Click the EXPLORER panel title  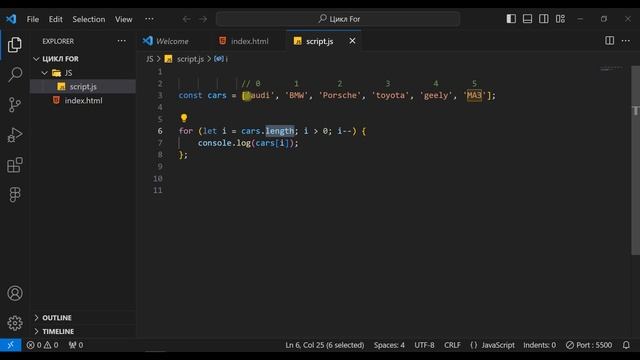[x=58, y=41]
